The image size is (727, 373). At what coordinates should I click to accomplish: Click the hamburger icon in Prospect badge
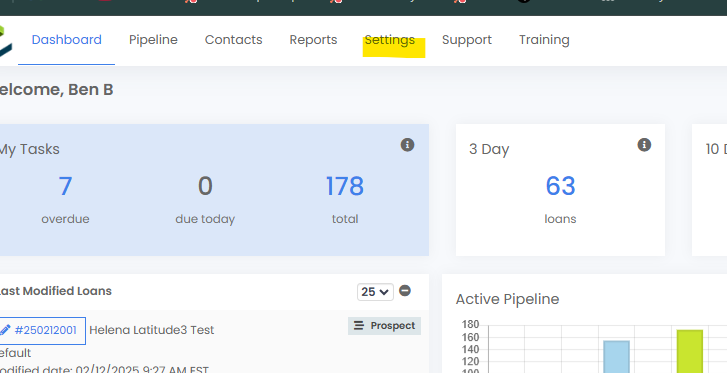click(359, 326)
